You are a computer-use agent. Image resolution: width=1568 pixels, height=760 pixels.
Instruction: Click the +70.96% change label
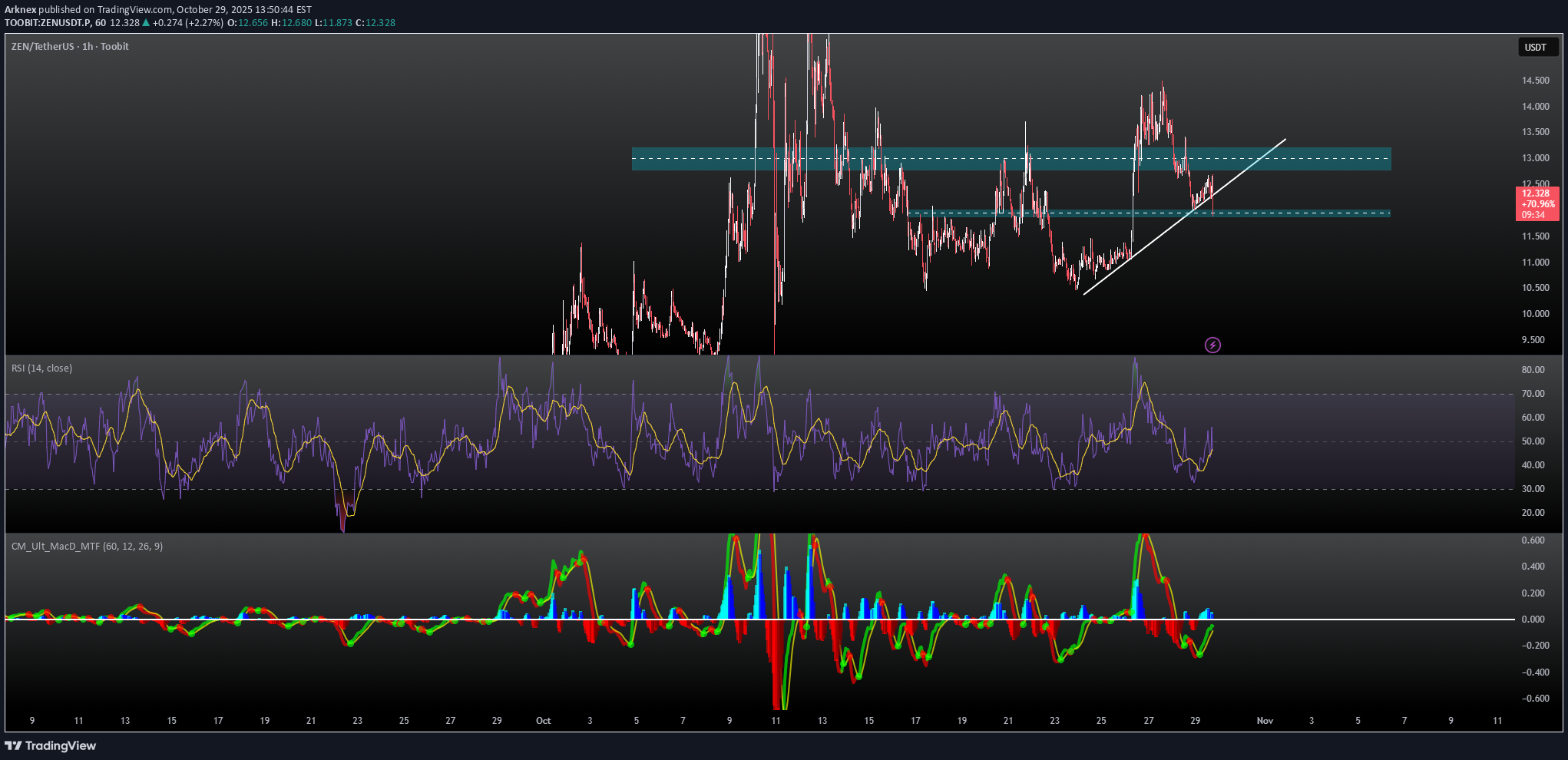tap(1538, 204)
